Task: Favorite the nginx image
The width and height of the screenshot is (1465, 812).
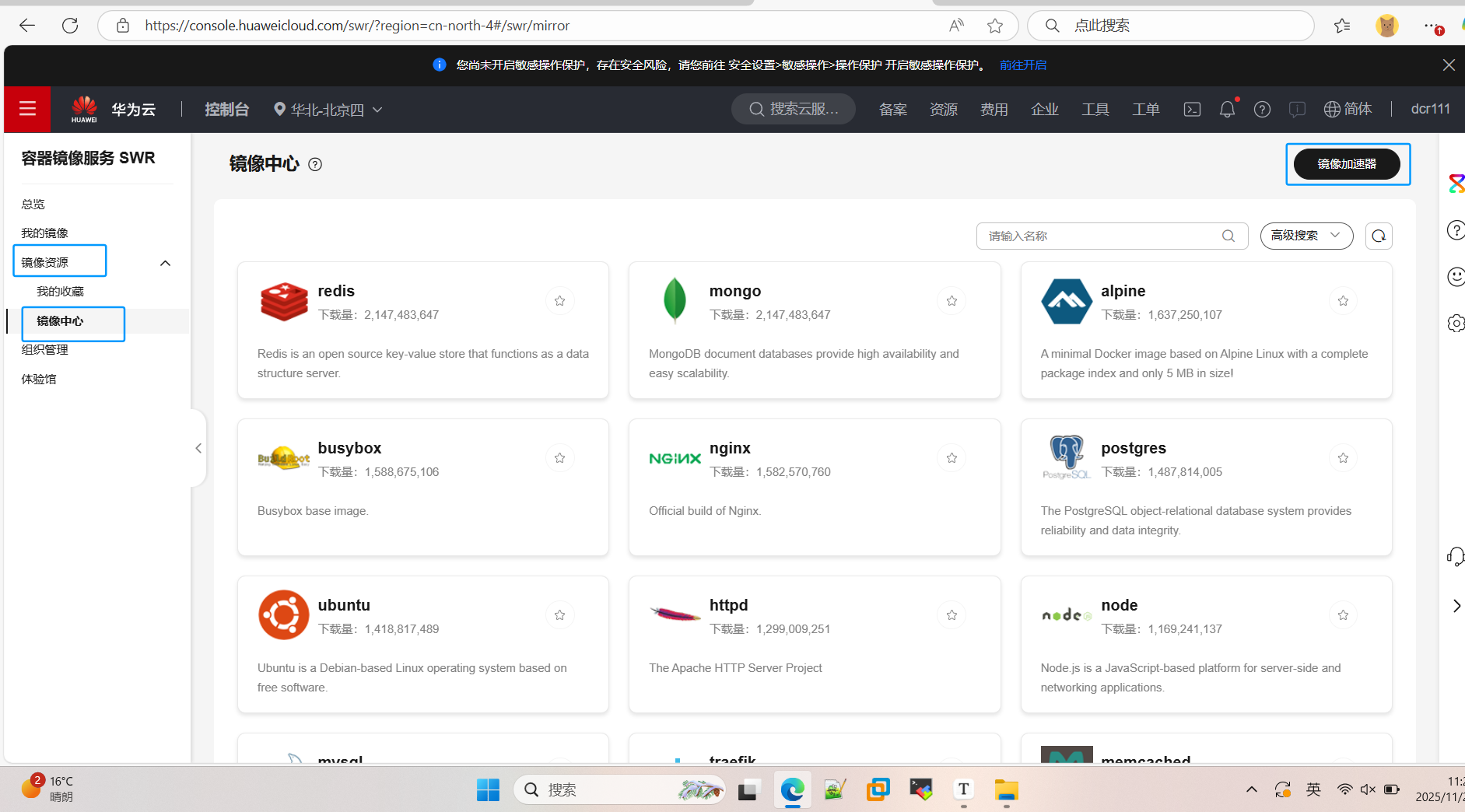Action: [x=952, y=458]
